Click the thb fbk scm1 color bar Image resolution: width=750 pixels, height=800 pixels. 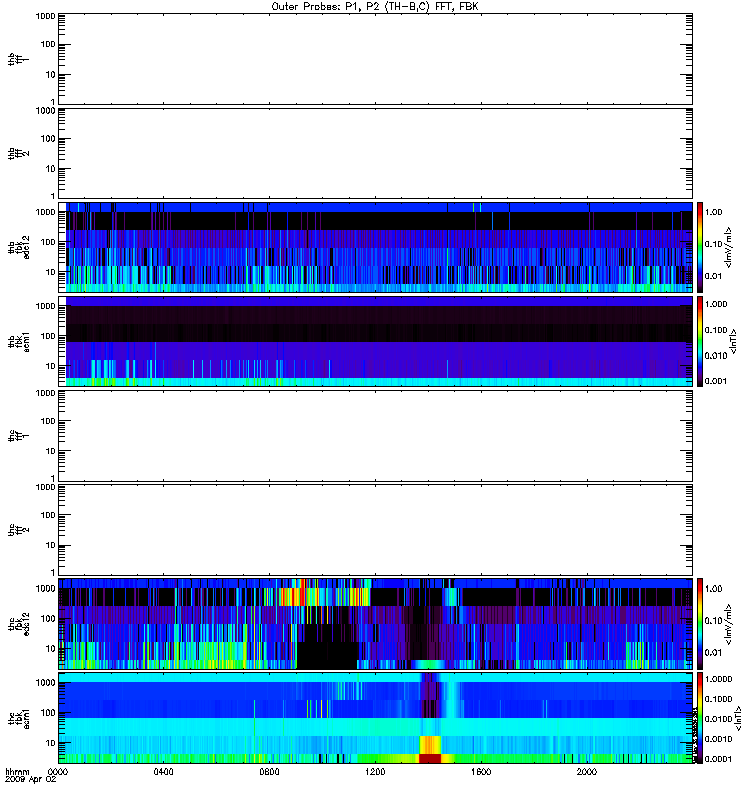[x=700, y=341]
